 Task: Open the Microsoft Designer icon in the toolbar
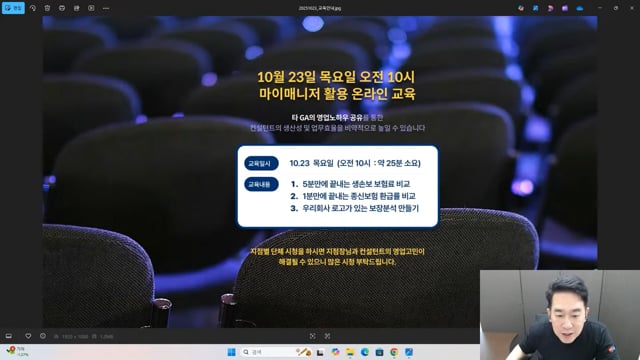coord(521,8)
